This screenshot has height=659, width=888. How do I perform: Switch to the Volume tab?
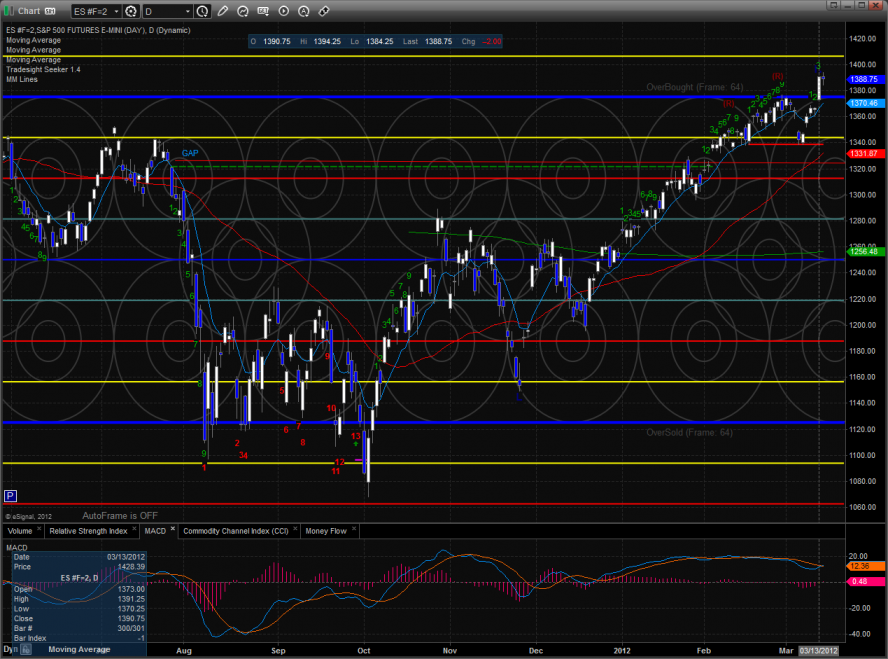click(x=20, y=531)
